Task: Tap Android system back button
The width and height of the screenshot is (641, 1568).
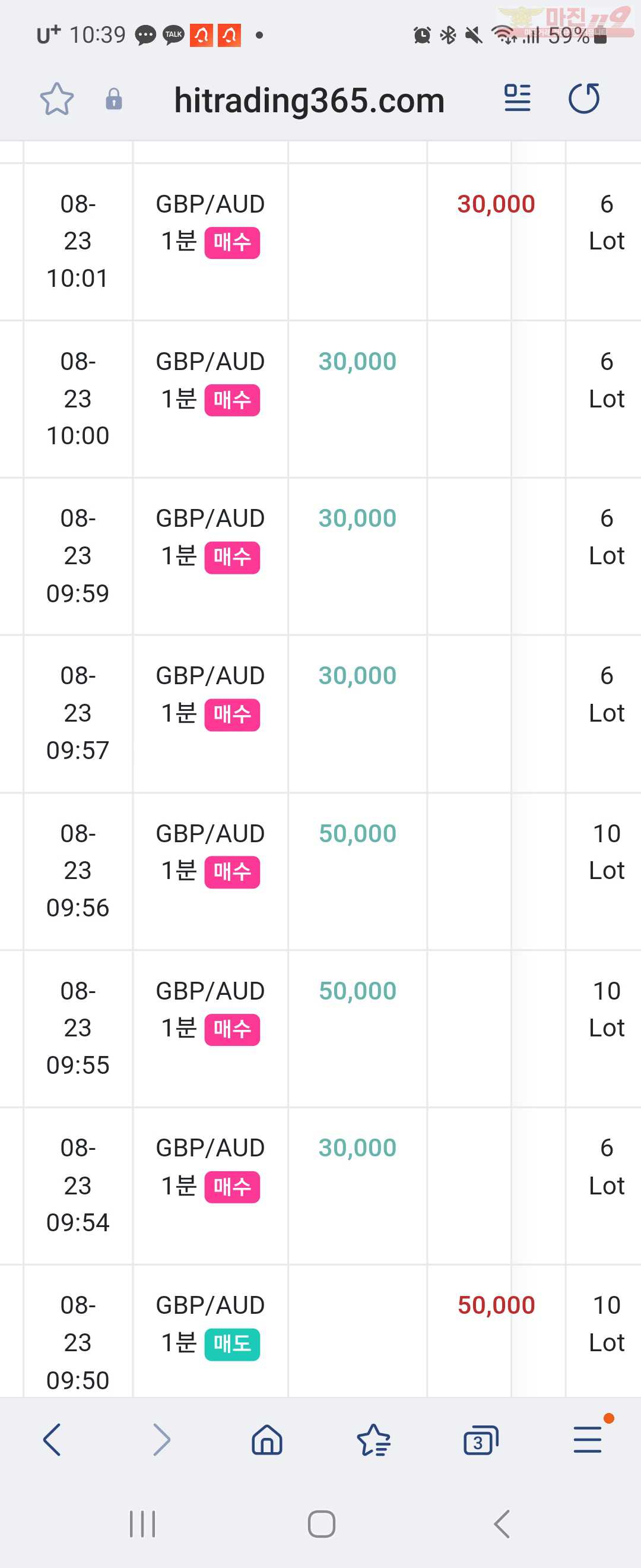Action: (x=502, y=1524)
